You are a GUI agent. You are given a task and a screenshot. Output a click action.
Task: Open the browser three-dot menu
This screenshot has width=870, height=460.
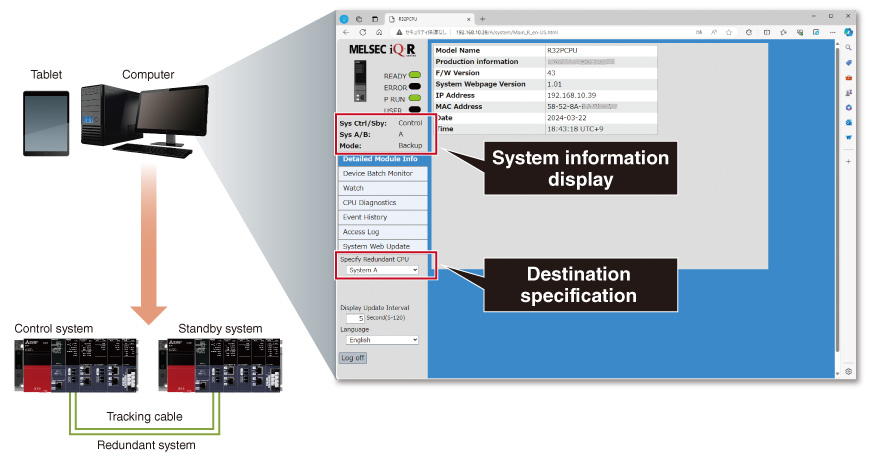click(832, 32)
